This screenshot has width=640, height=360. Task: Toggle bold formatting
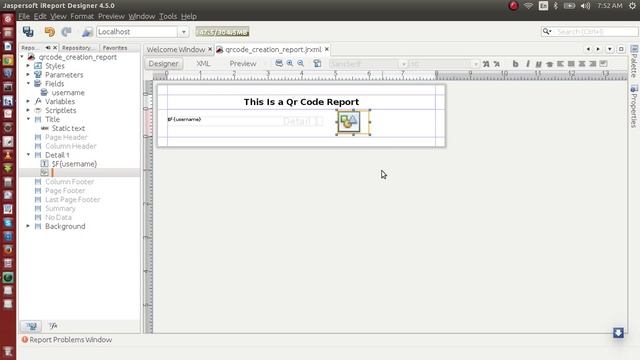(x=516, y=64)
